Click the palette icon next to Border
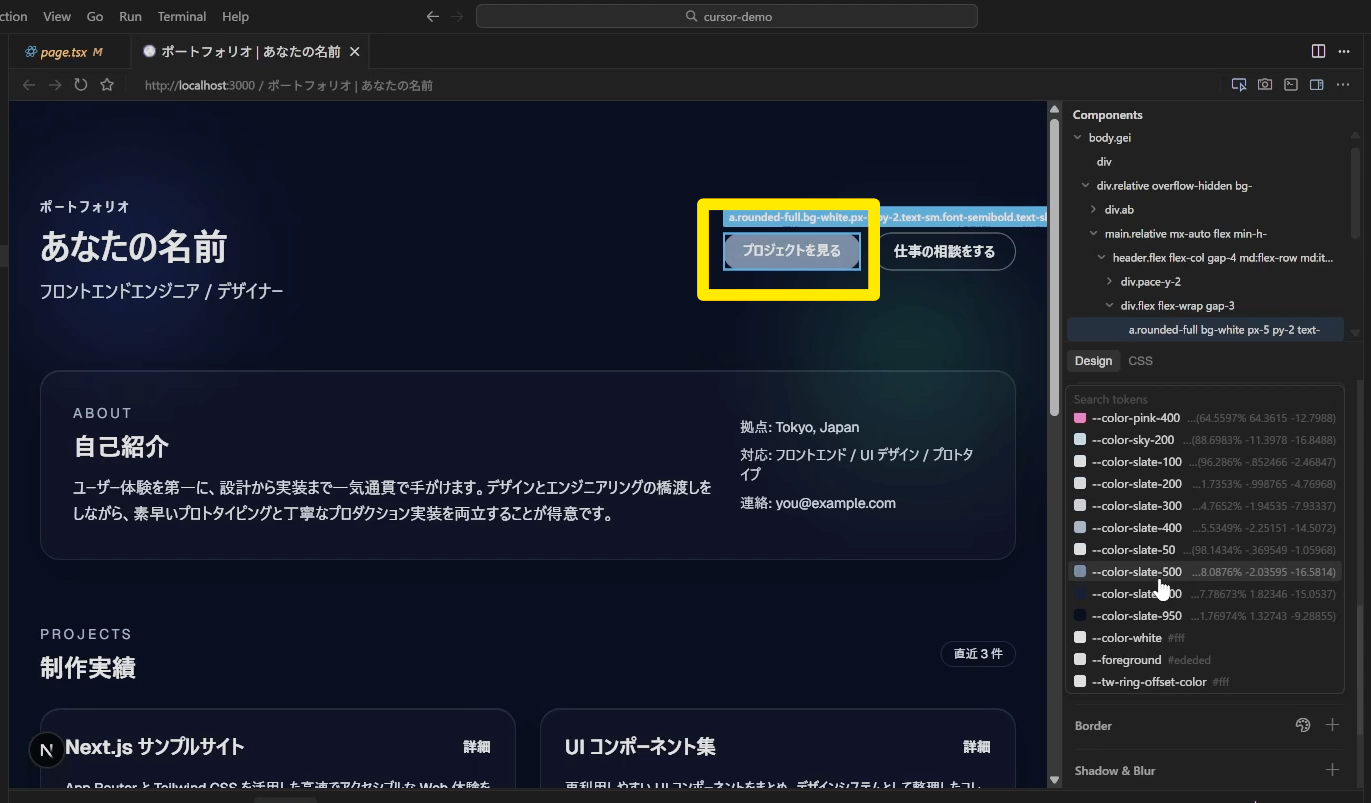Image resolution: width=1371 pixels, height=803 pixels. tap(1302, 725)
